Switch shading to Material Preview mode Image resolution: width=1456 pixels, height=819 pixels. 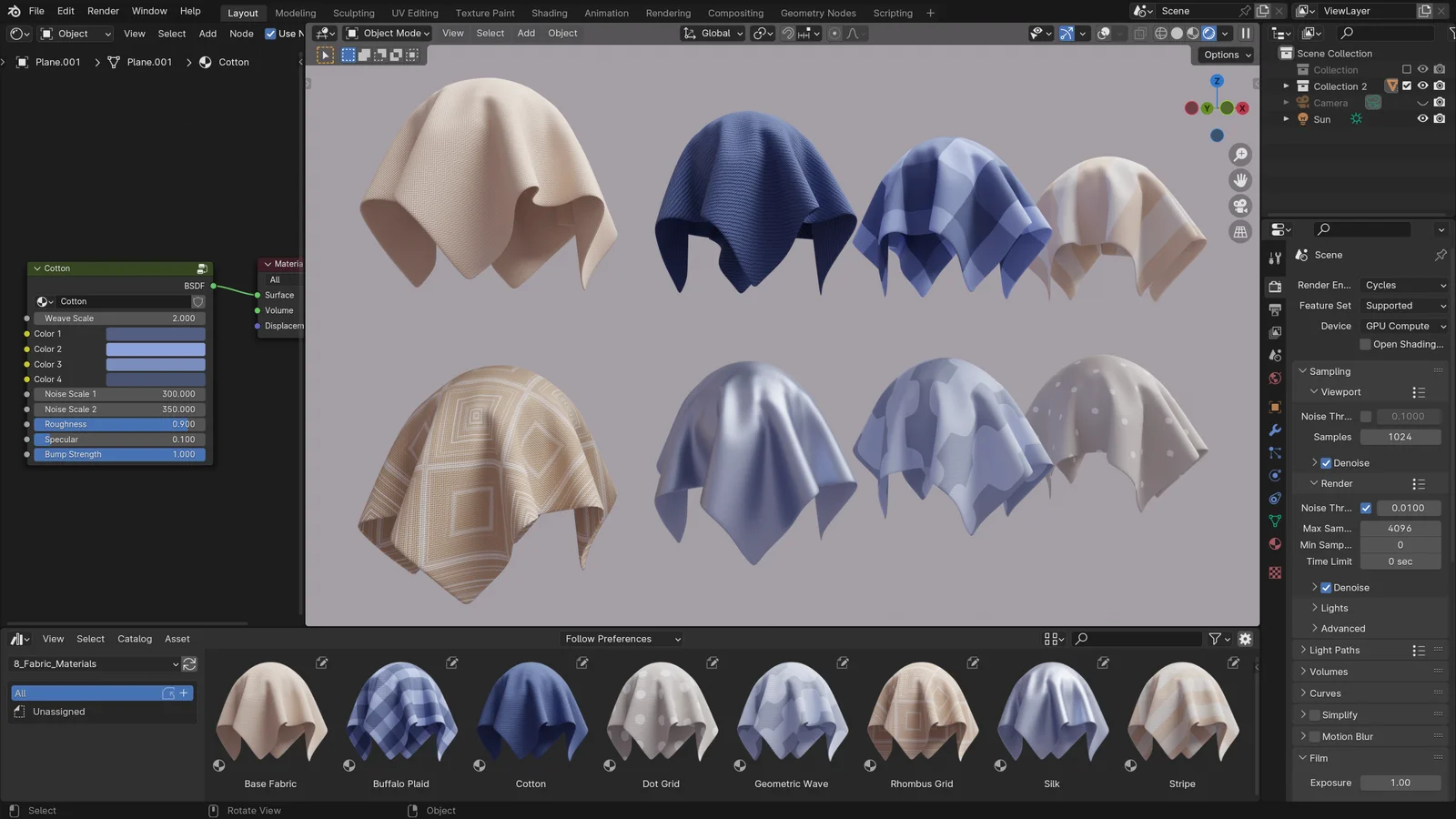pyautogui.click(x=1192, y=33)
